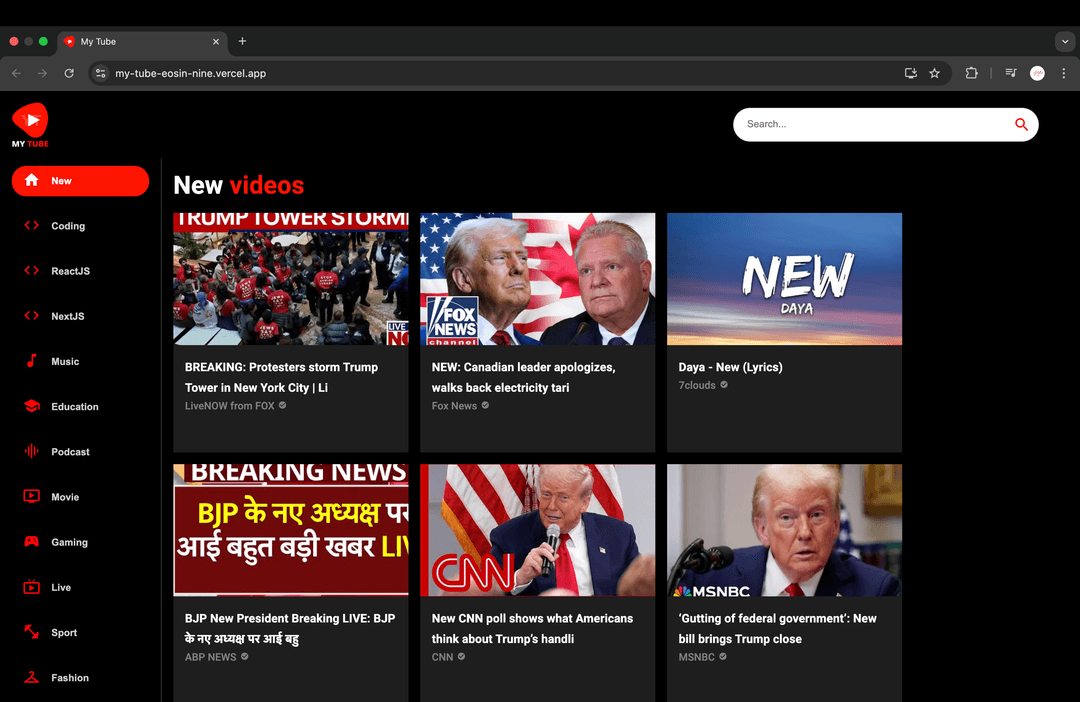Reload the page with browser refresh icon
This screenshot has width=1080, height=702.
click(x=69, y=73)
